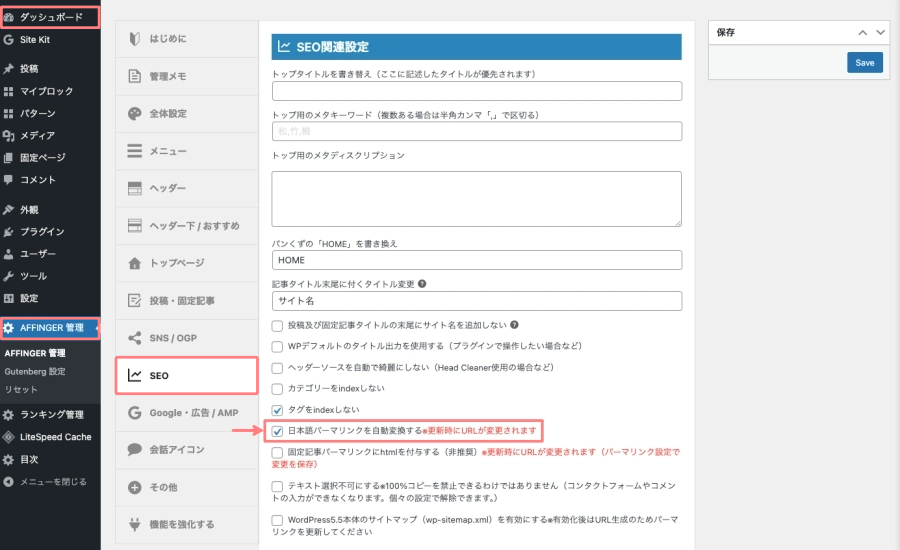Click the Save button

864,63
